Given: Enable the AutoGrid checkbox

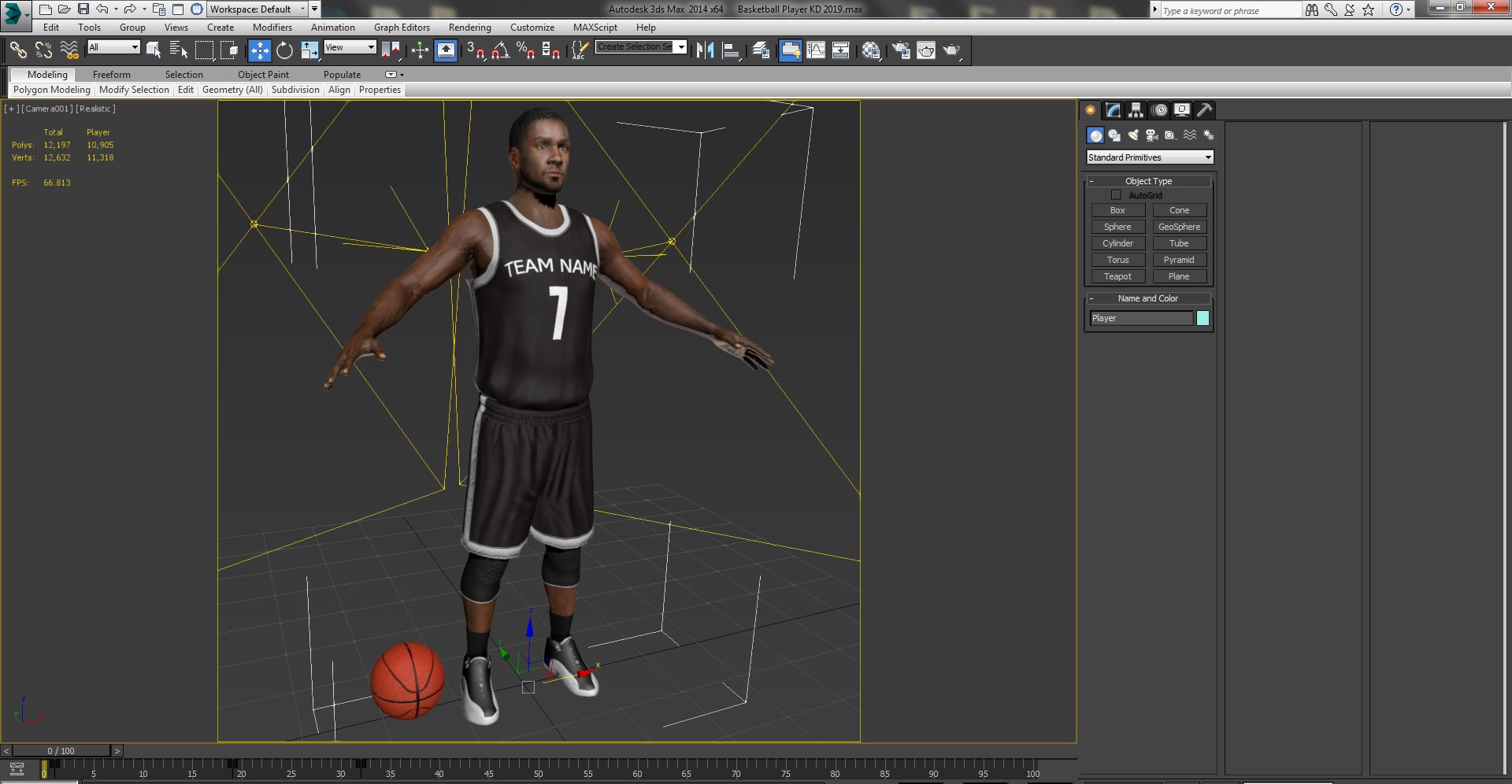Looking at the screenshot, I should (x=1116, y=194).
